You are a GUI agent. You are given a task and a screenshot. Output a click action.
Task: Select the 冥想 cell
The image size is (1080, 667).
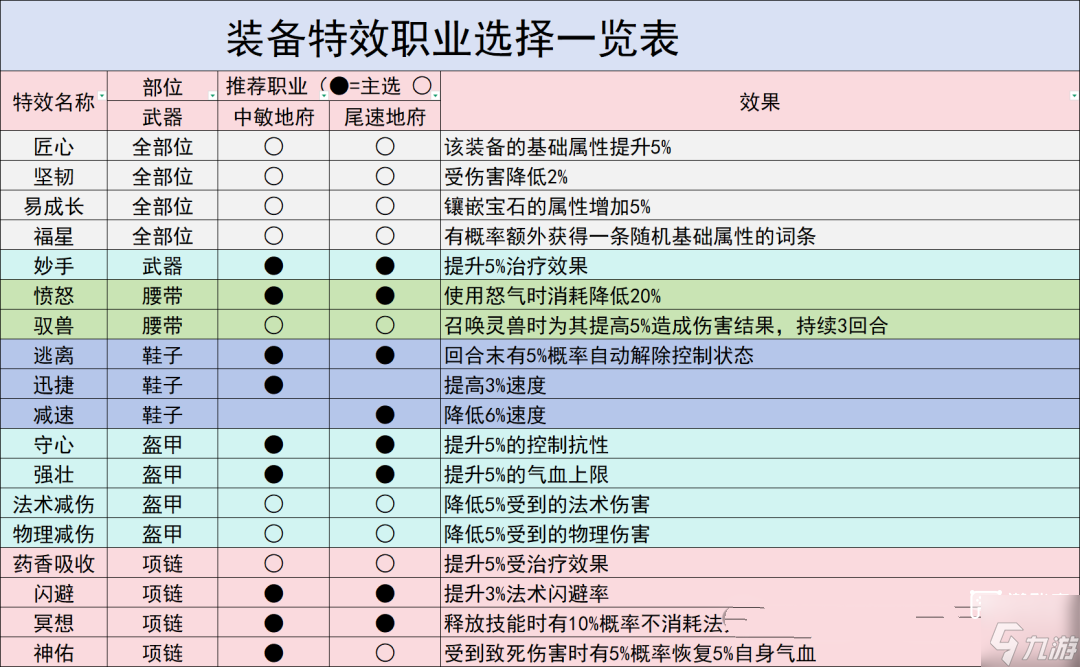54,623
